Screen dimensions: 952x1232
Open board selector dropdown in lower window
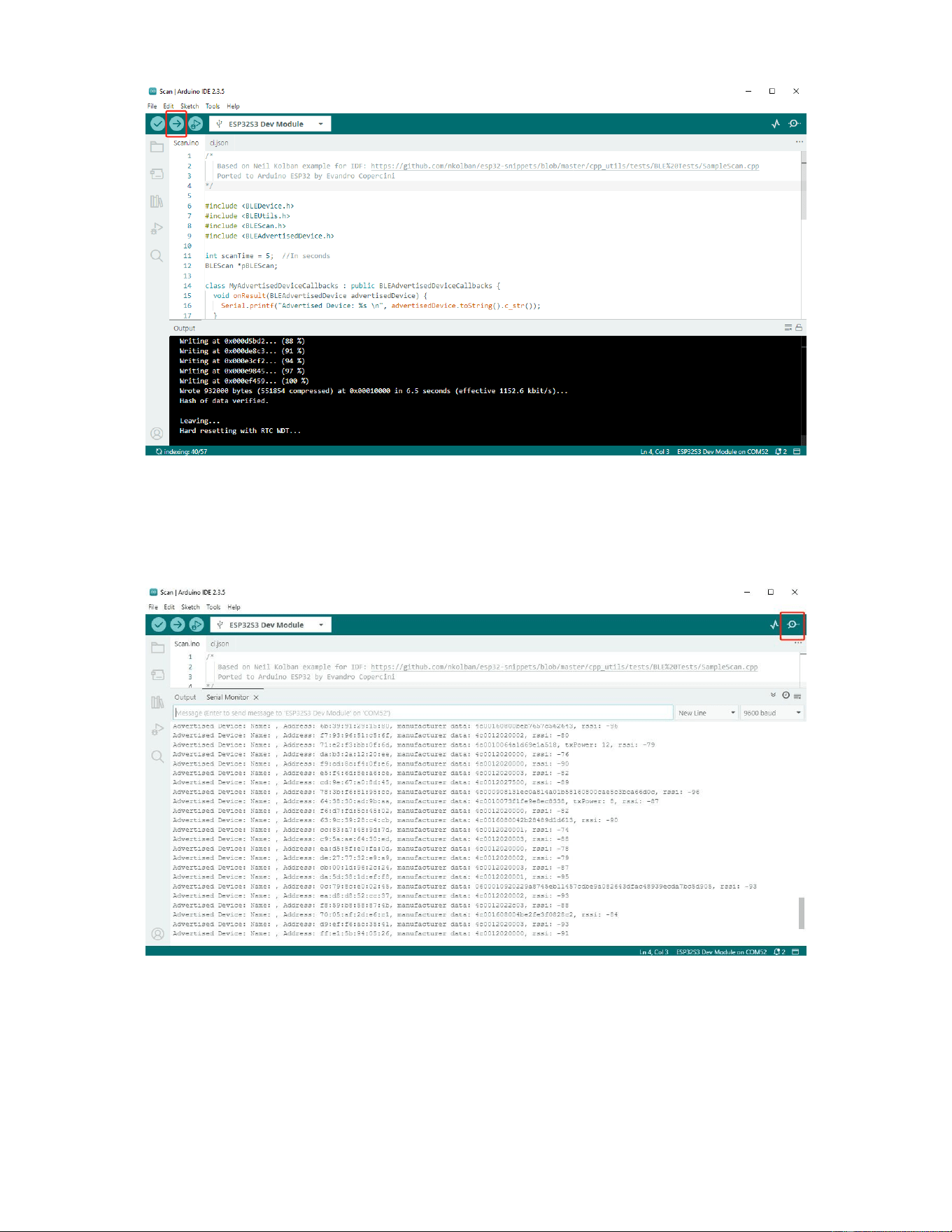[271, 625]
